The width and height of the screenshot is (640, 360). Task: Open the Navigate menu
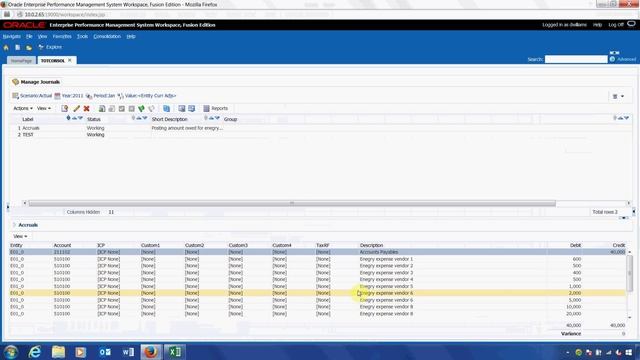11,36
